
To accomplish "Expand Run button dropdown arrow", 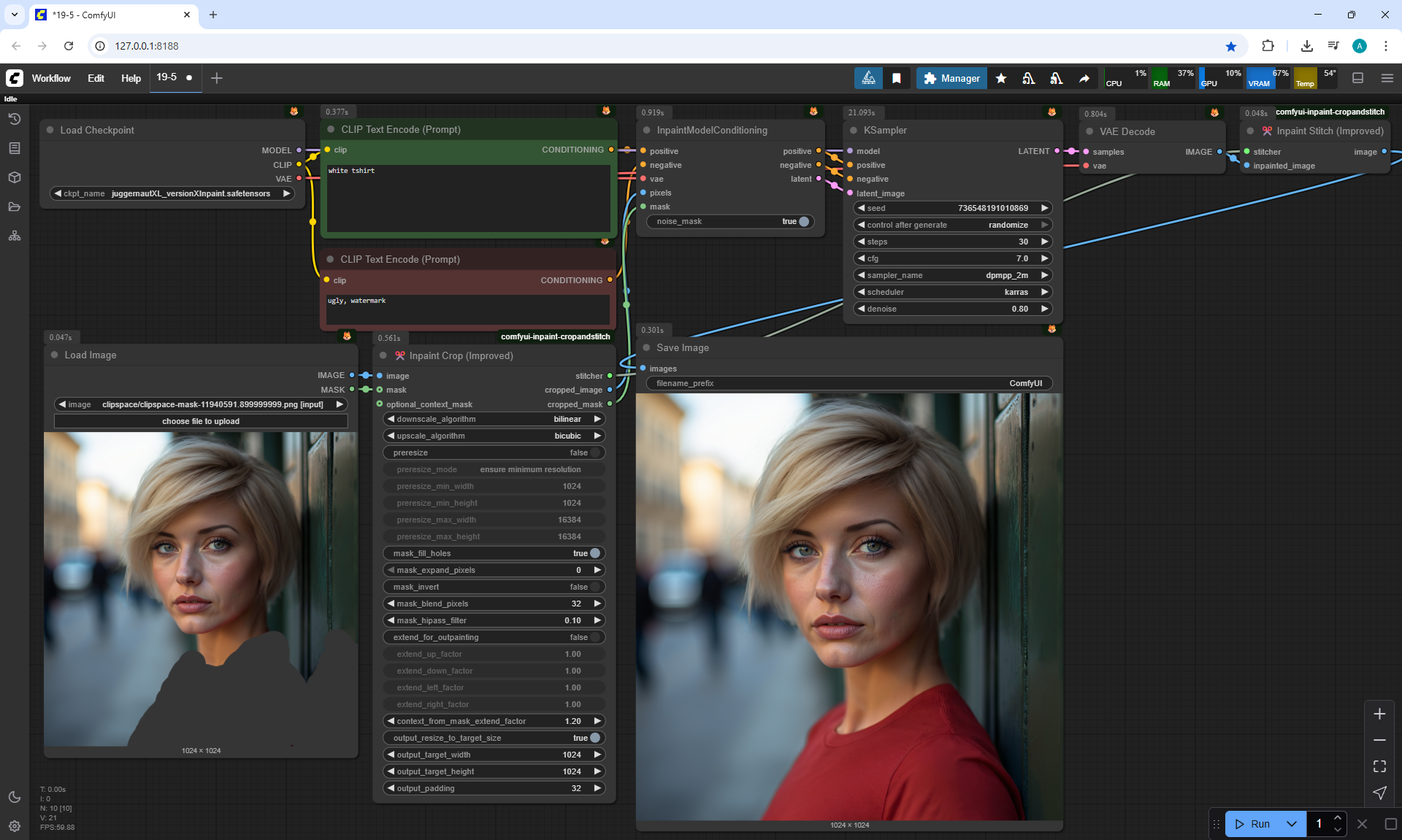I will 1291,824.
